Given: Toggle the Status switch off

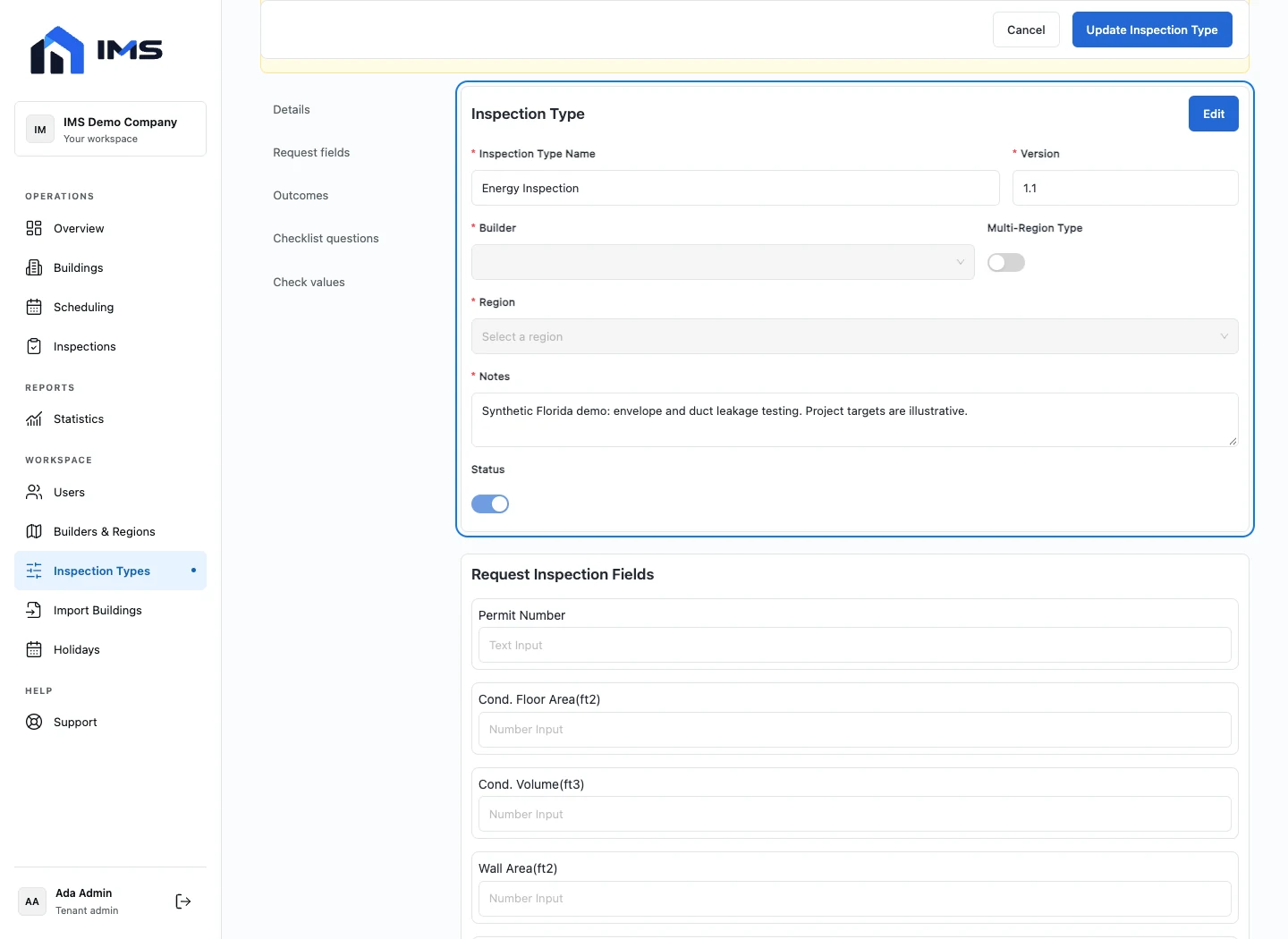Looking at the screenshot, I should [490, 503].
